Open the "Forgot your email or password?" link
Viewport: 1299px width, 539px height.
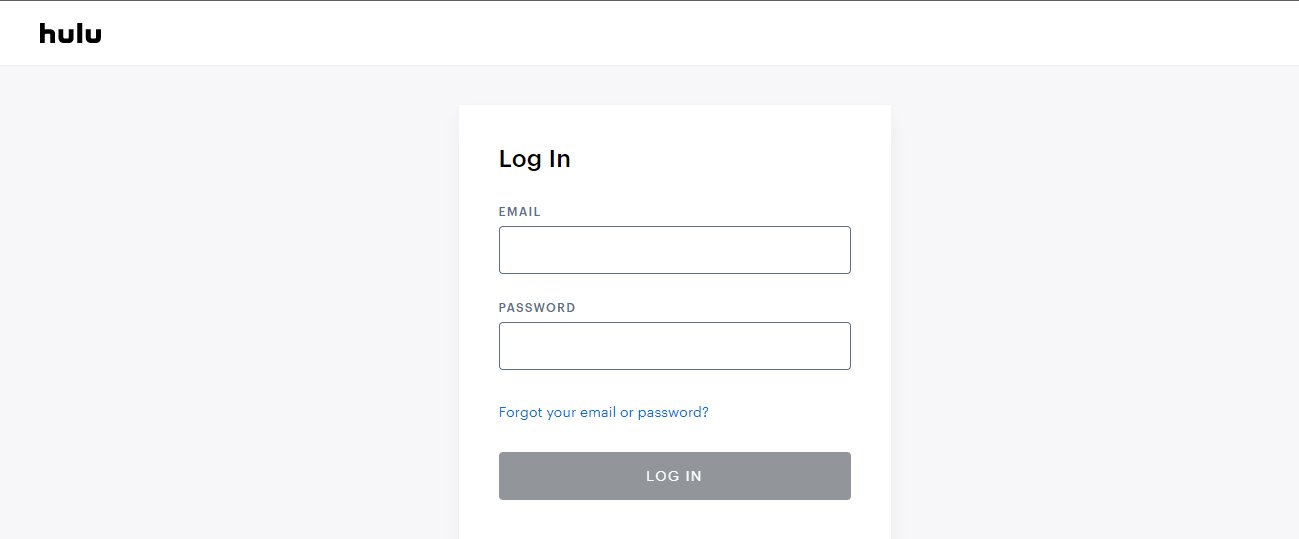coord(603,412)
